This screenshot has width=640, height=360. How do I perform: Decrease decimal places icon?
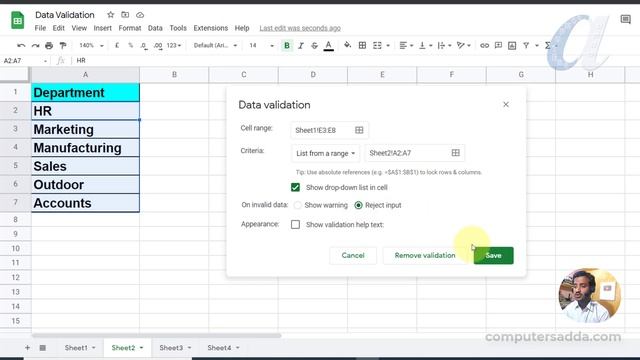coord(144,46)
